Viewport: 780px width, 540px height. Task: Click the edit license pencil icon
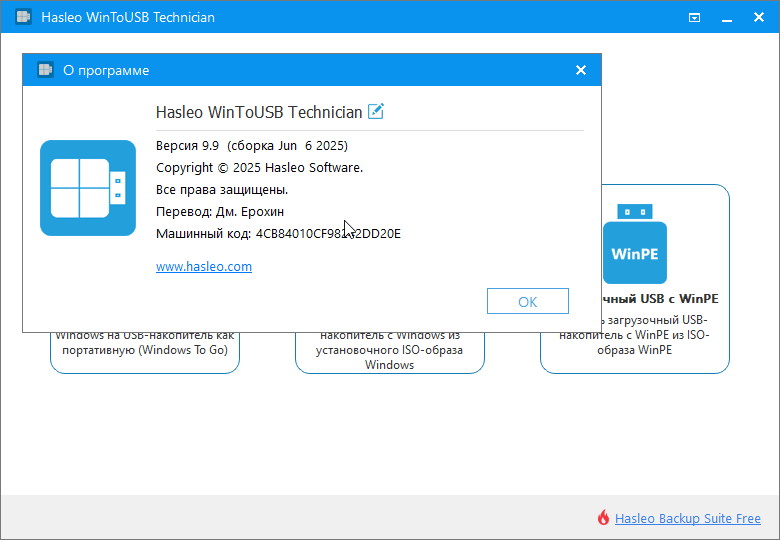coord(376,111)
